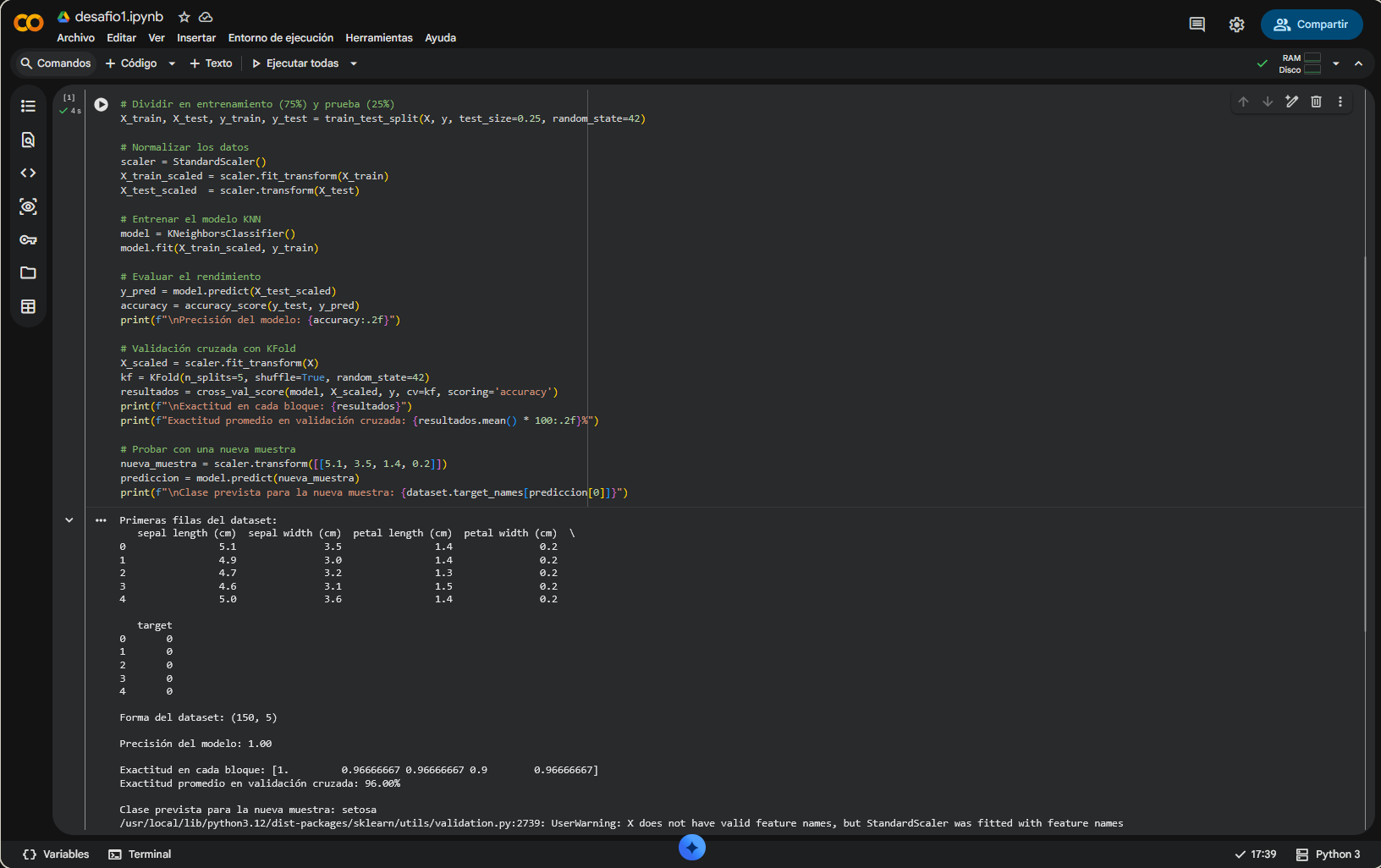Screen dimensions: 1381x868
Task: Open the runtime connection options dropdown
Action: [1336, 63]
